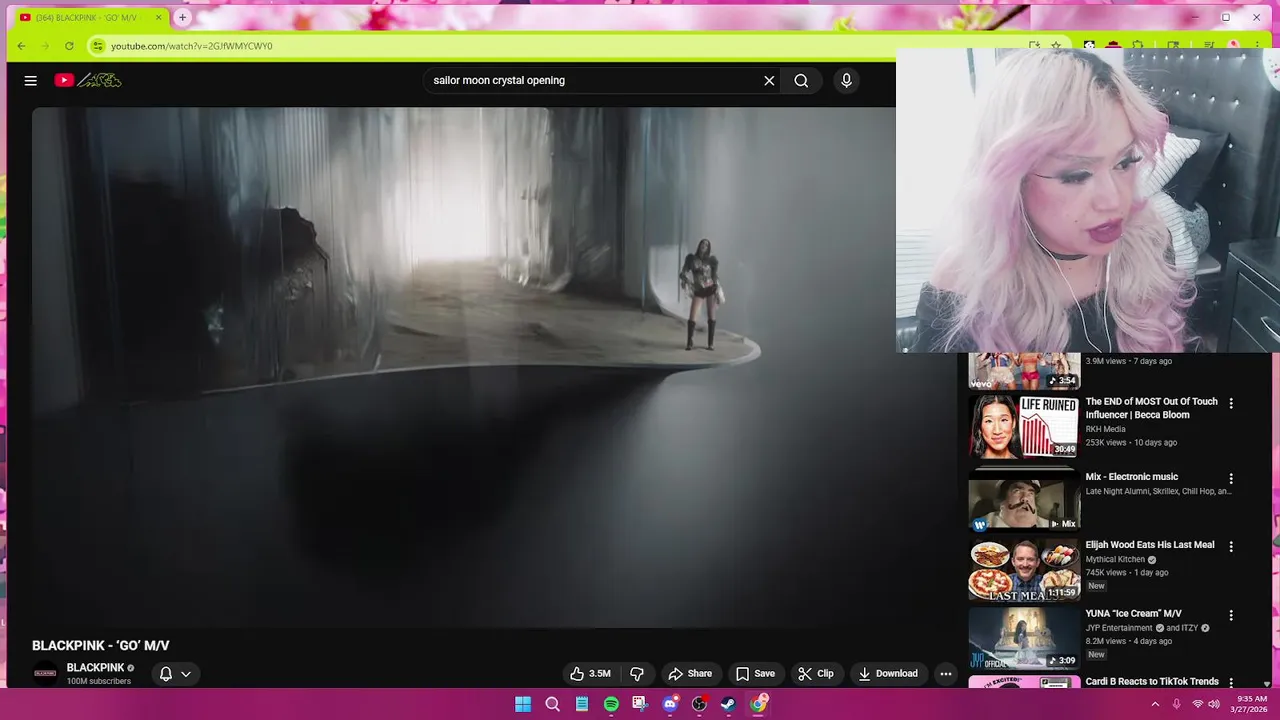Open the BLACKPINK channel avatar

(45, 673)
